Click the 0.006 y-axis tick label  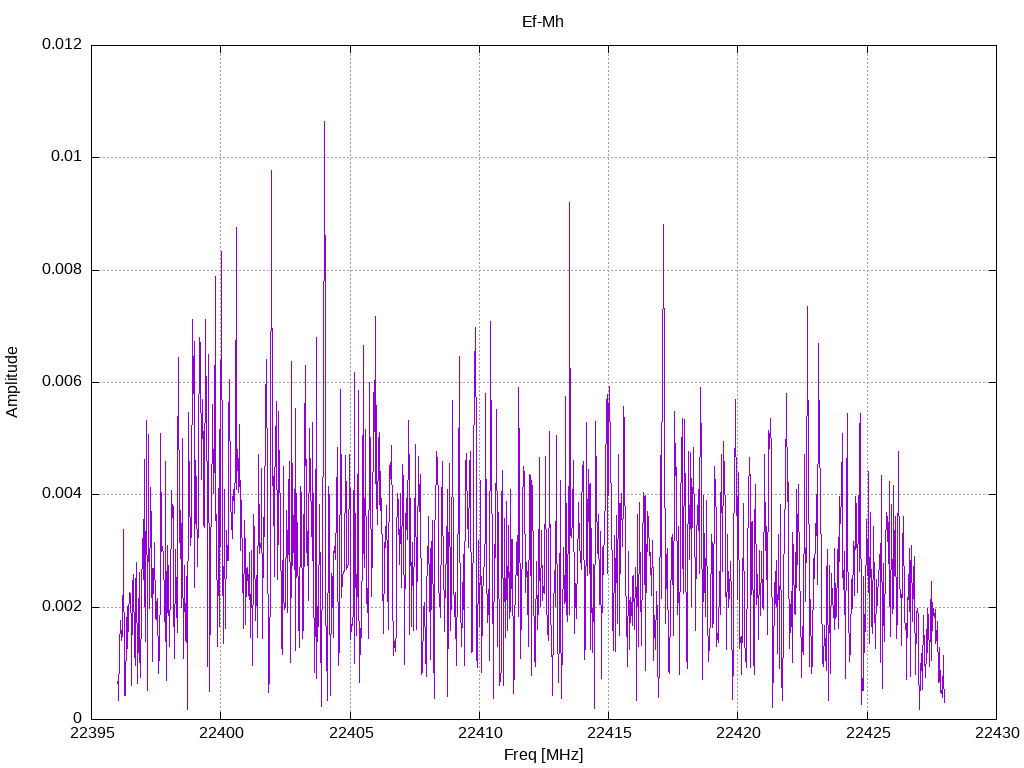[62, 382]
